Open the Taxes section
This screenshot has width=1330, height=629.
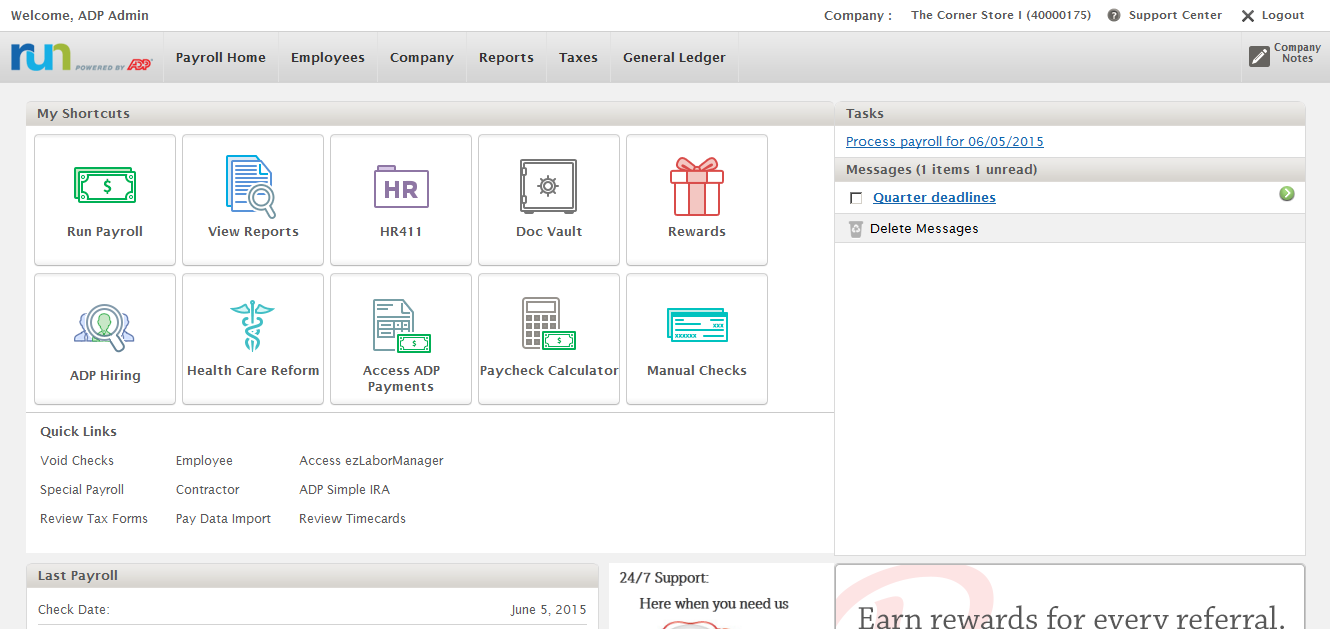tap(578, 57)
